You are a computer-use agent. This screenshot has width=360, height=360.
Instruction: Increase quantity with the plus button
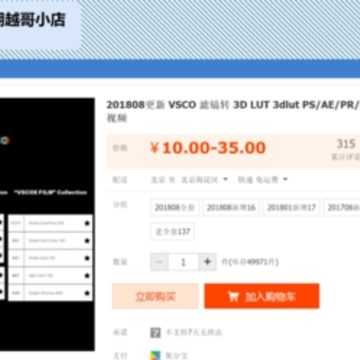207,262
